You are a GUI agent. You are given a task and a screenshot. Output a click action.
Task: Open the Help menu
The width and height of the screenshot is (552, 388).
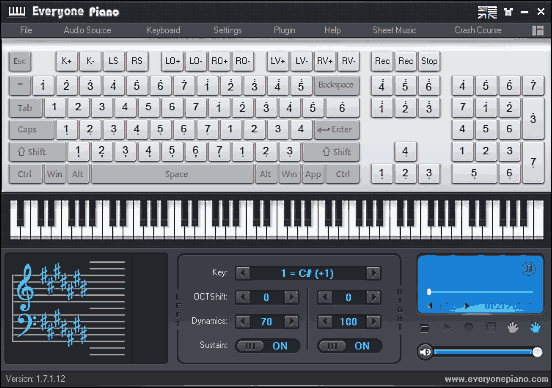[332, 30]
